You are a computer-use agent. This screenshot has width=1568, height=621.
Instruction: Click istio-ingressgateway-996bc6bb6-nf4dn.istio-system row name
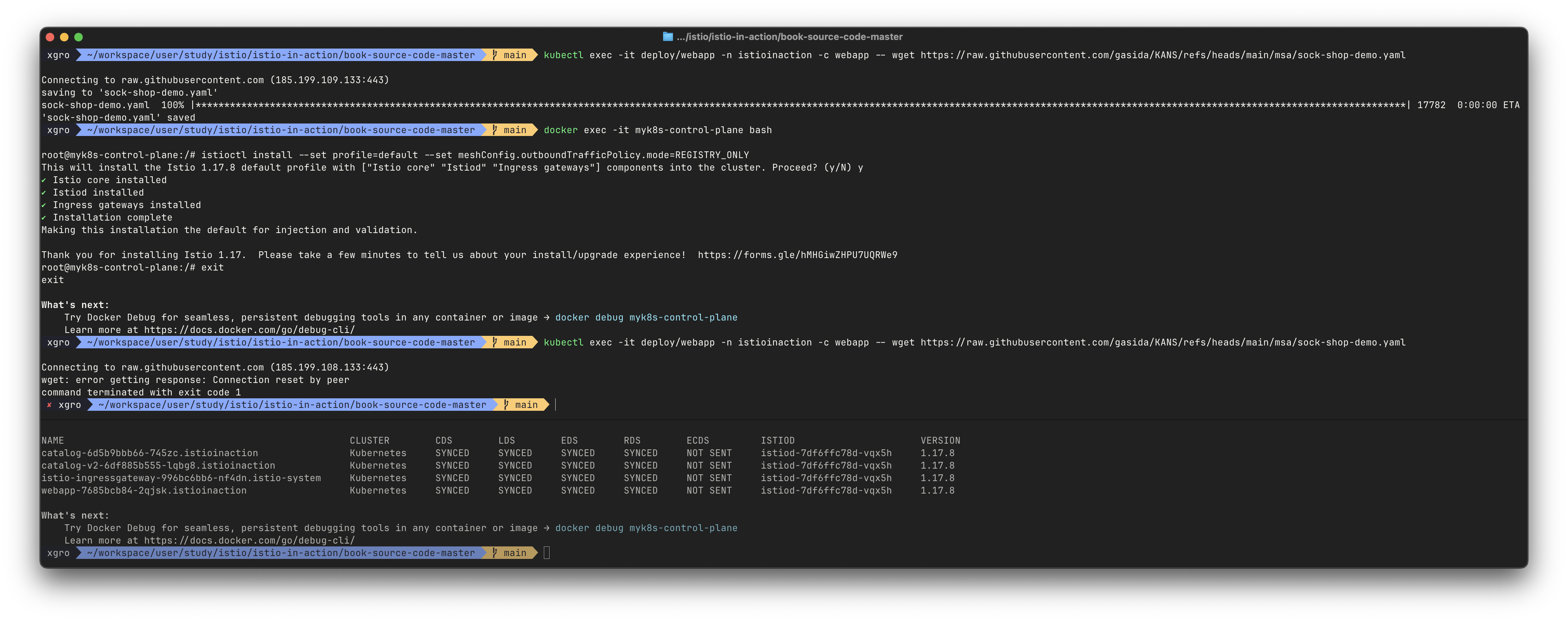(181, 478)
